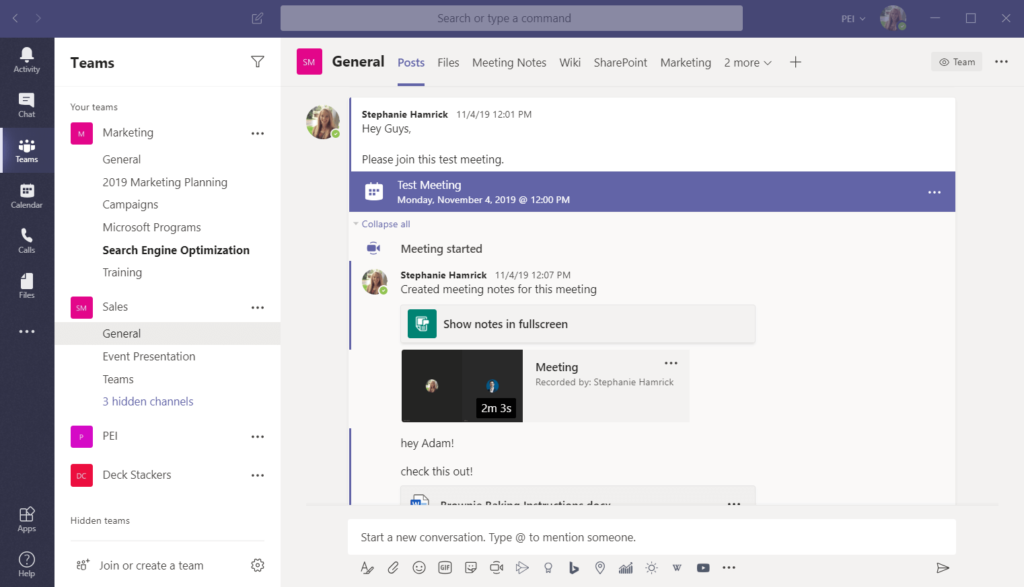
Task: Send the message with the send arrow
Action: coord(942,568)
